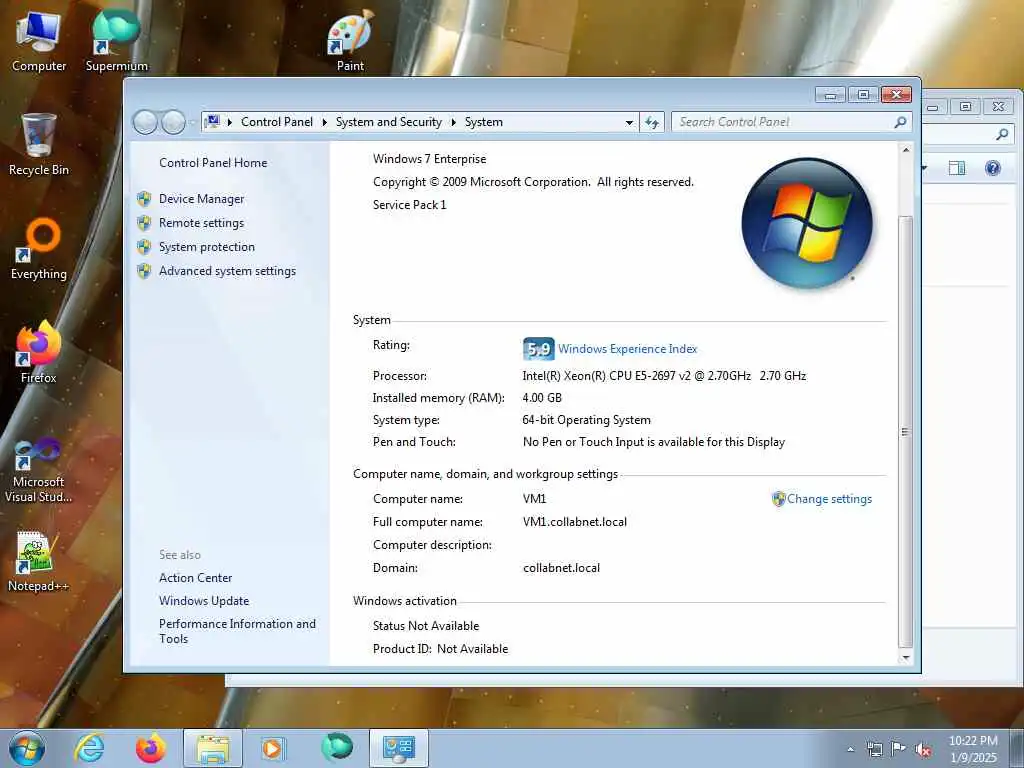The height and width of the screenshot is (768, 1024).
Task: Select the 4.00 GB installed memory value
Action: (542, 398)
